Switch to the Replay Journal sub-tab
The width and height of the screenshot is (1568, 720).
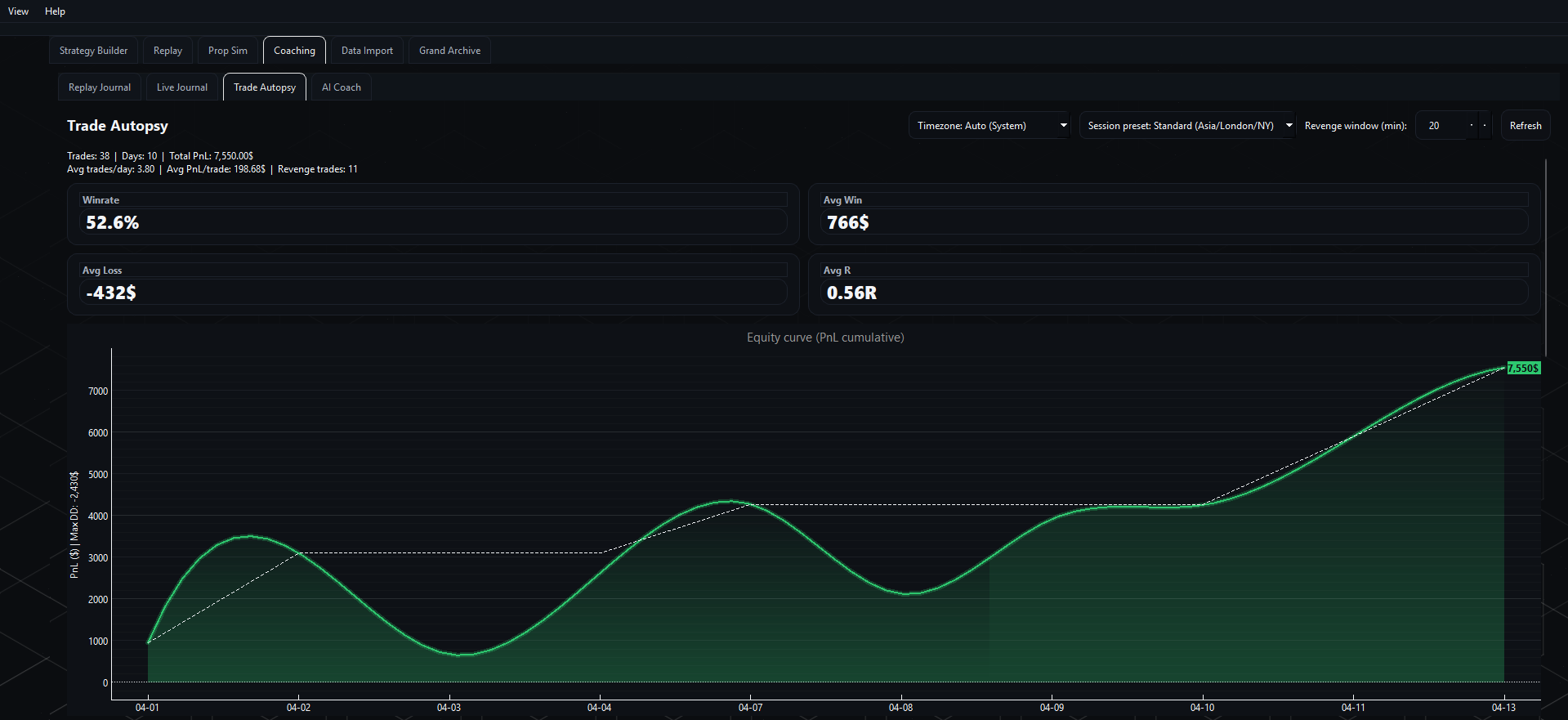pyautogui.click(x=100, y=87)
